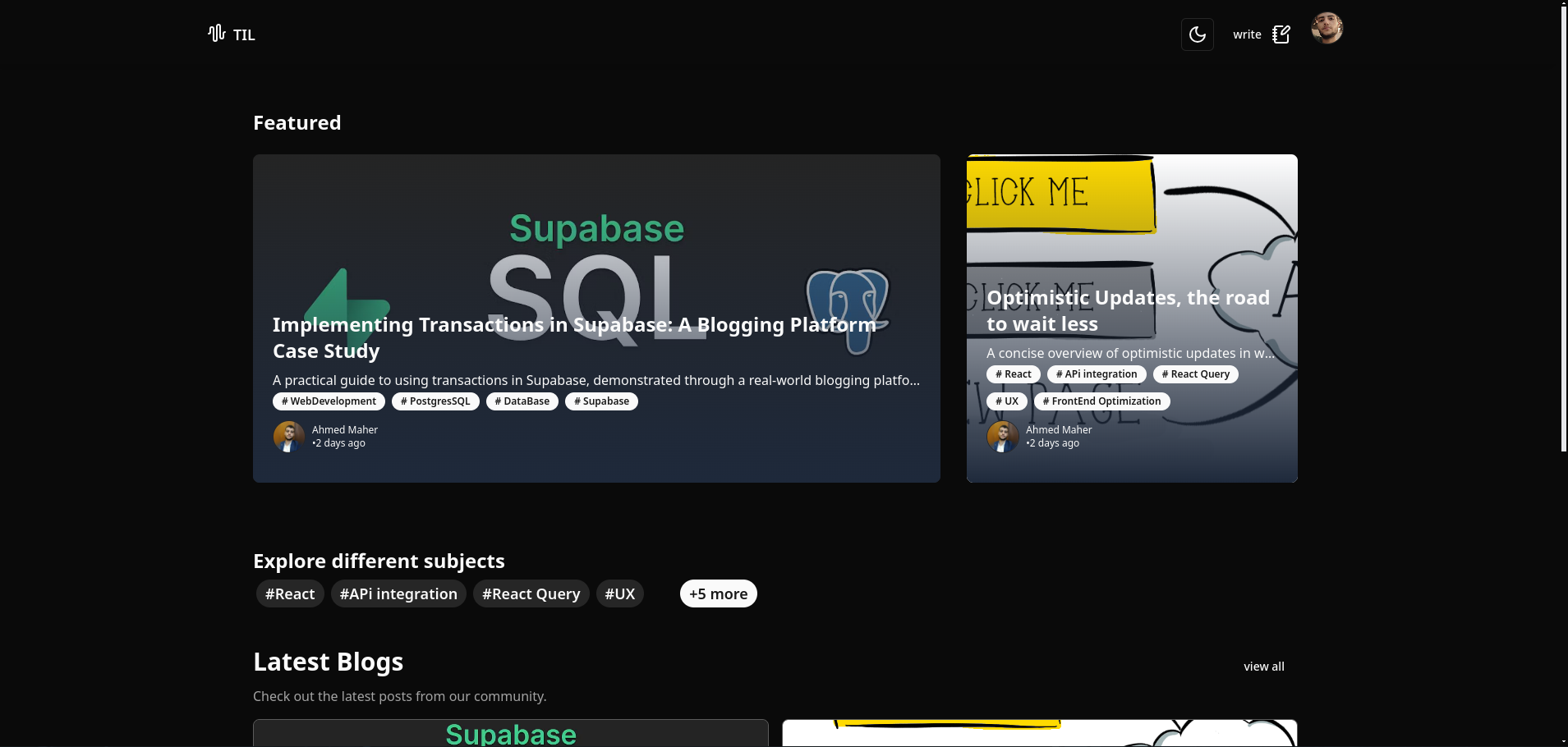The width and height of the screenshot is (1568, 747).
Task: Open the Implementing Transactions in Supabase article
Action: (x=574, y=337)
